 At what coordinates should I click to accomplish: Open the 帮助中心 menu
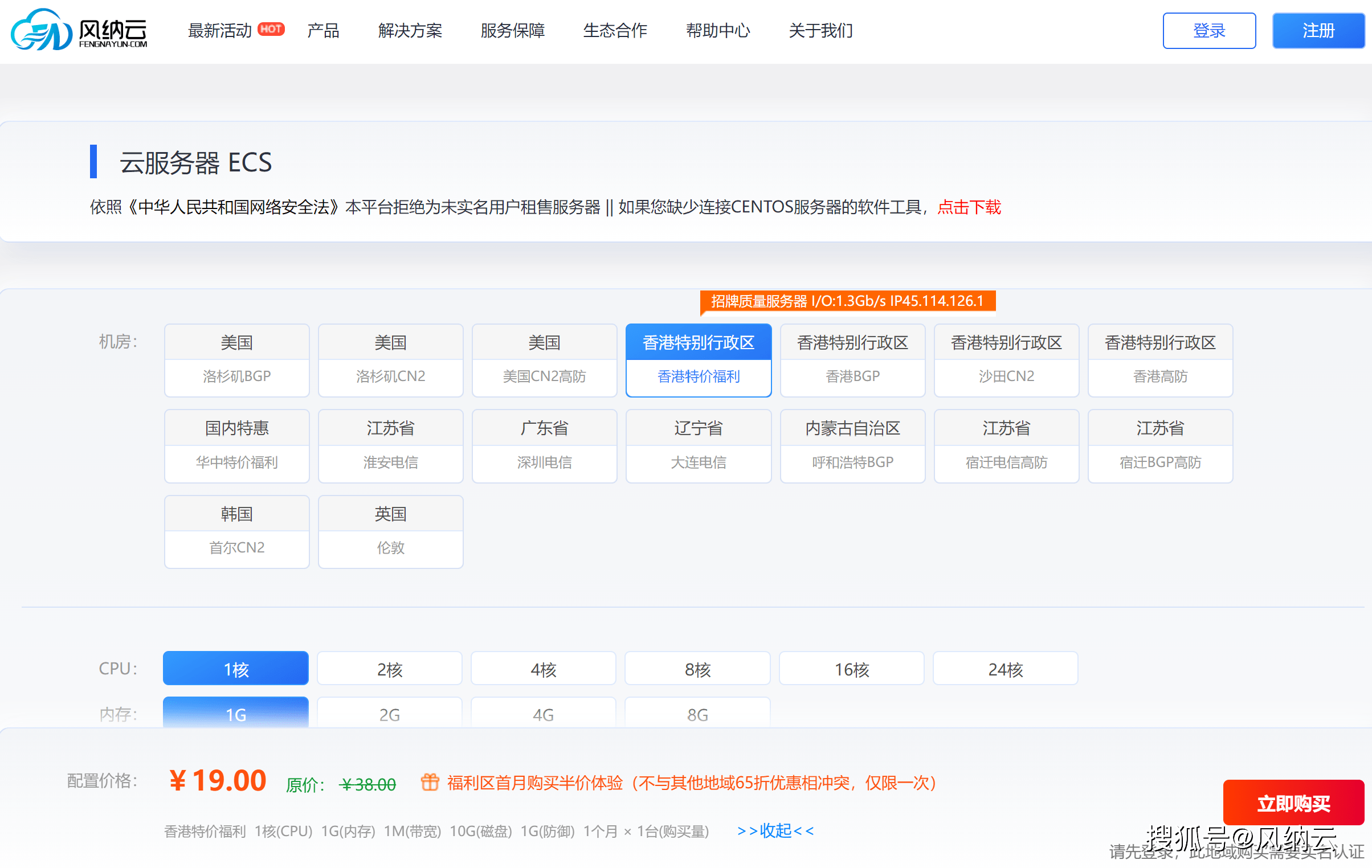tap(718, 30)
